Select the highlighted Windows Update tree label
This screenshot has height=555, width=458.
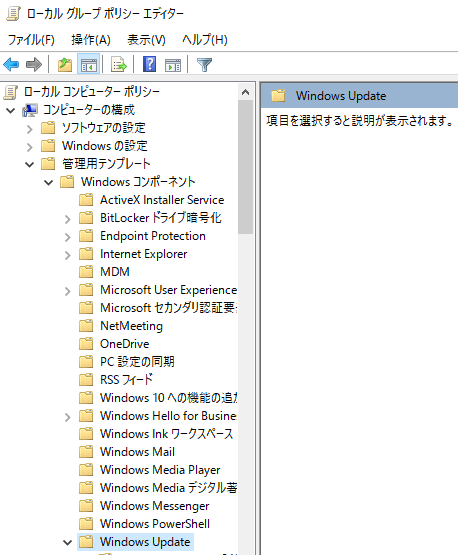pyautogui.click(x=145, y=542)
